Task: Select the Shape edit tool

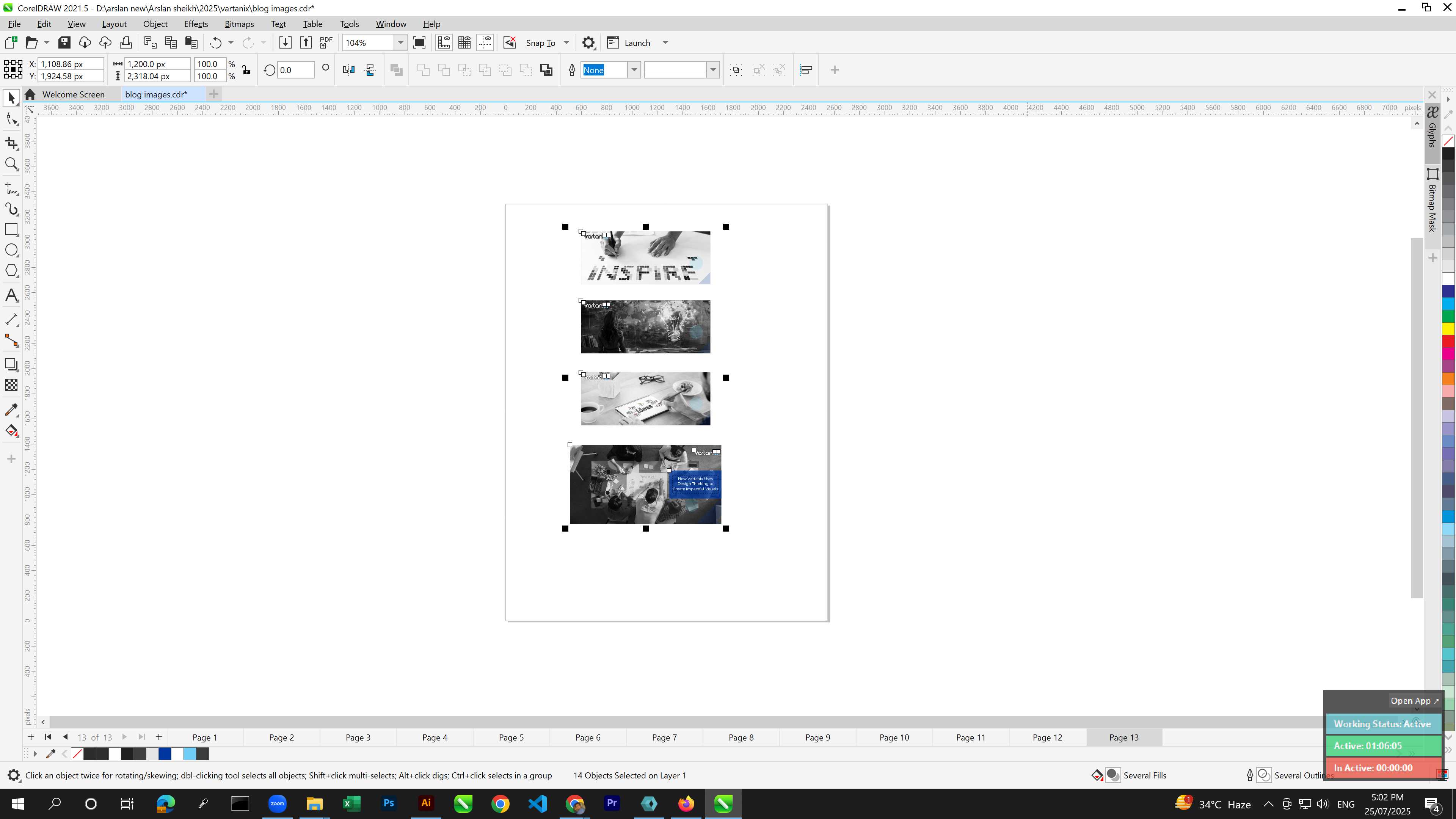Action: coord(11,119)
